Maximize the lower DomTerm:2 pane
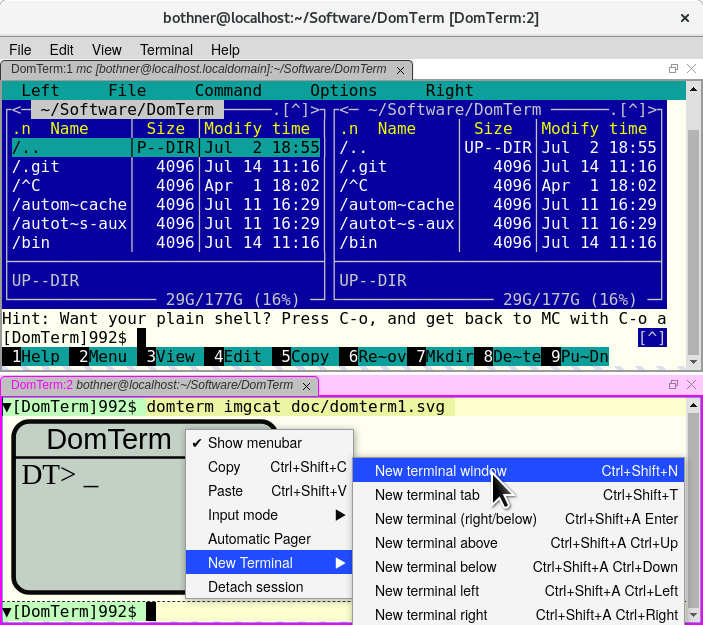This screenshot has width=703, height=625. 673,384
